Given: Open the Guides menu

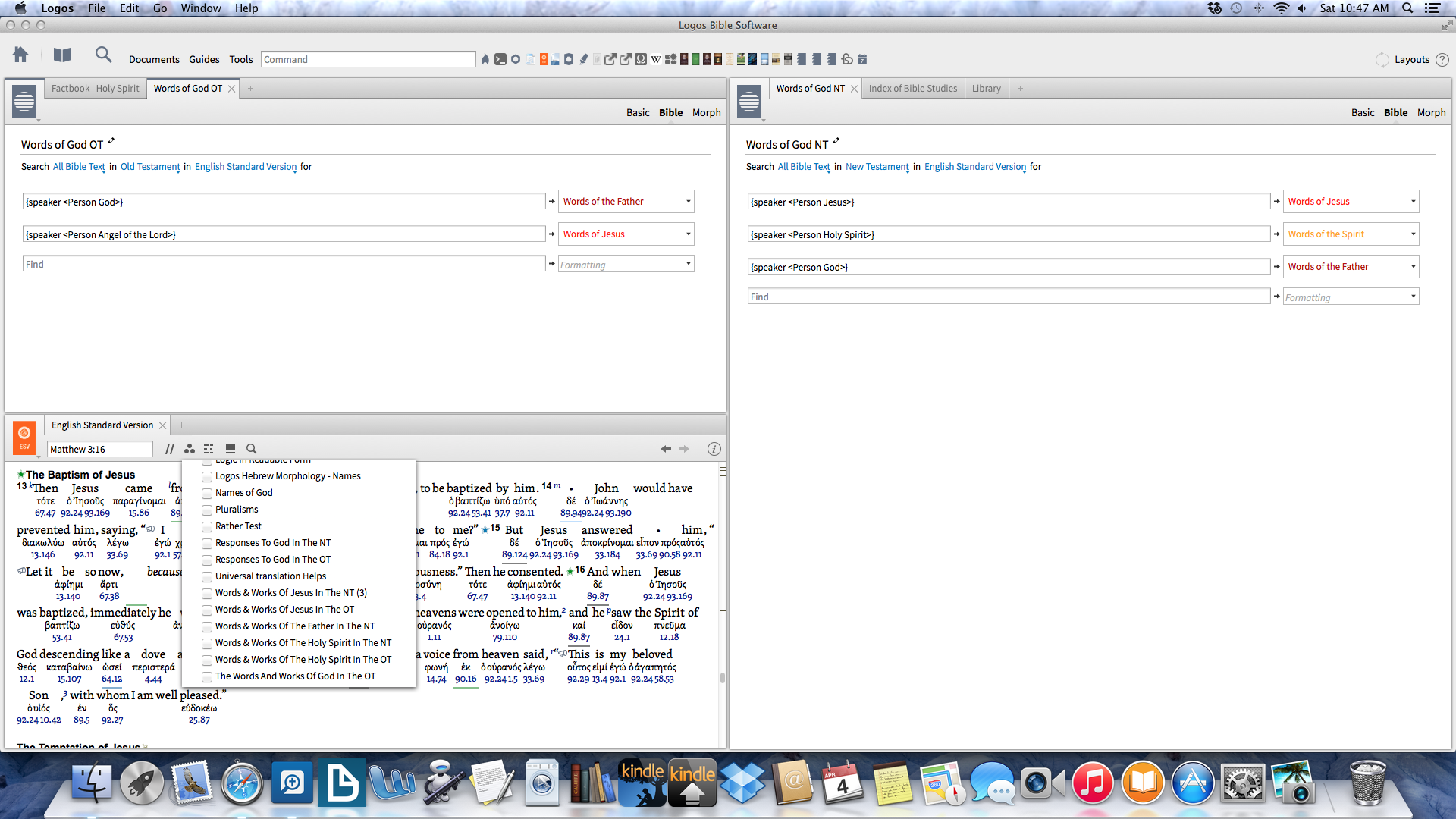Looking at the screenshot, I should pos(204,60).
